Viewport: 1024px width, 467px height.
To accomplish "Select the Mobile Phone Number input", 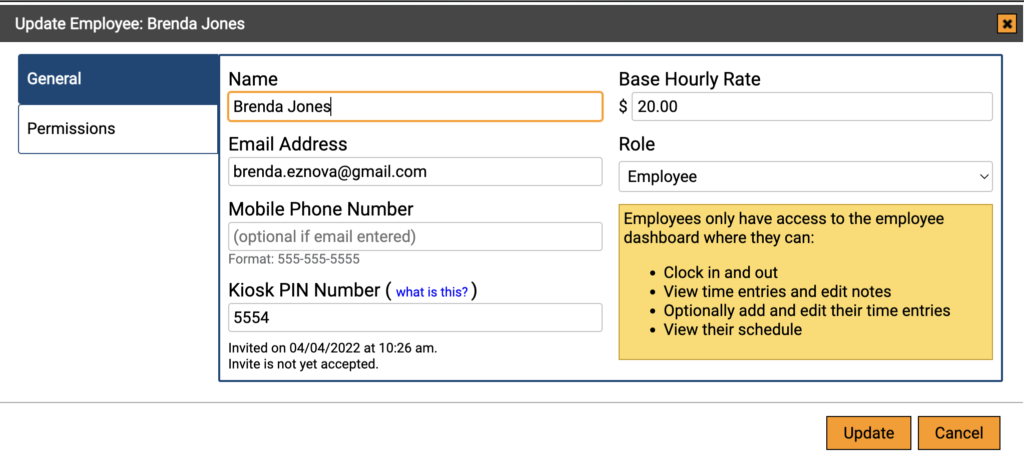I will [415, 237].
